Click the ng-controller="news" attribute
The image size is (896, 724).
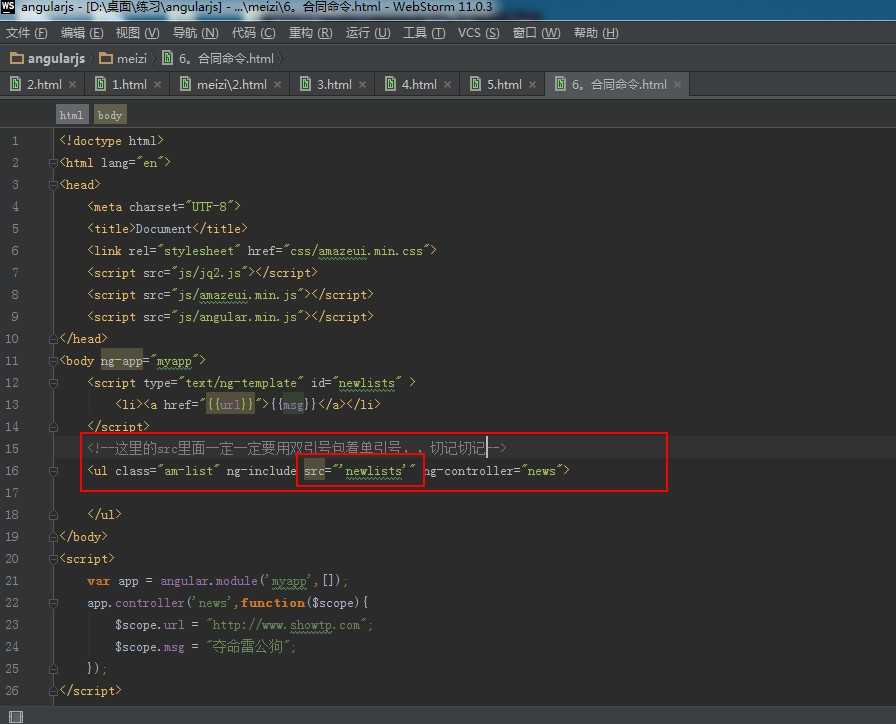pyautogui.click(x=493, y=471)
